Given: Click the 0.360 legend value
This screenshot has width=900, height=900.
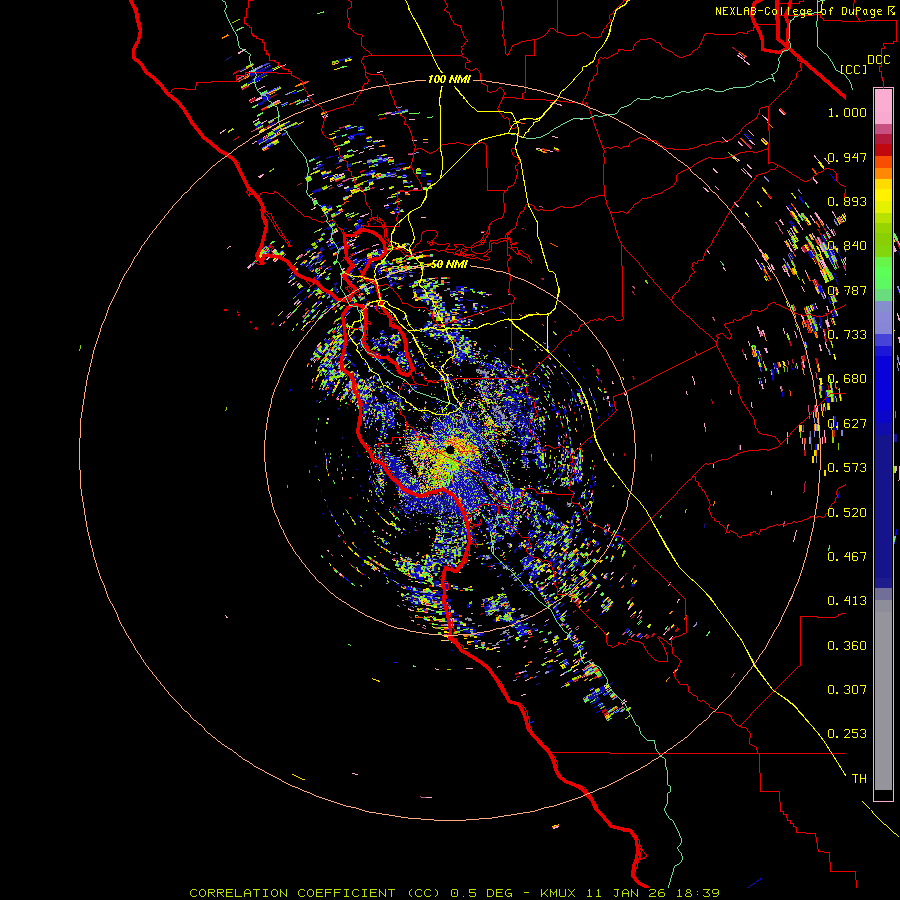Looking at the screenshot, I should pos(847,646).
